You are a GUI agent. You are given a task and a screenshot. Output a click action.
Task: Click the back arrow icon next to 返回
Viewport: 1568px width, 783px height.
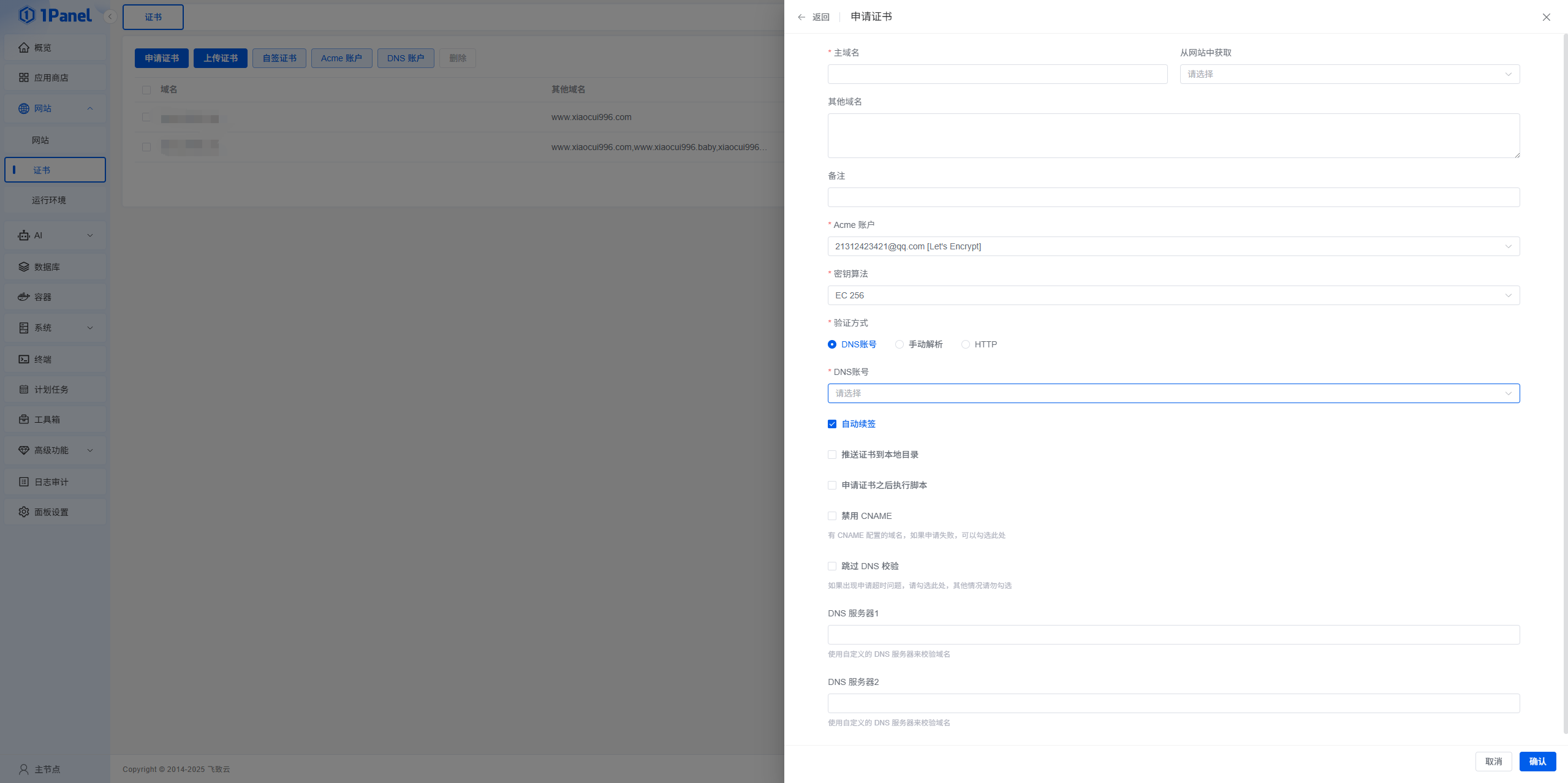(801, 17)
